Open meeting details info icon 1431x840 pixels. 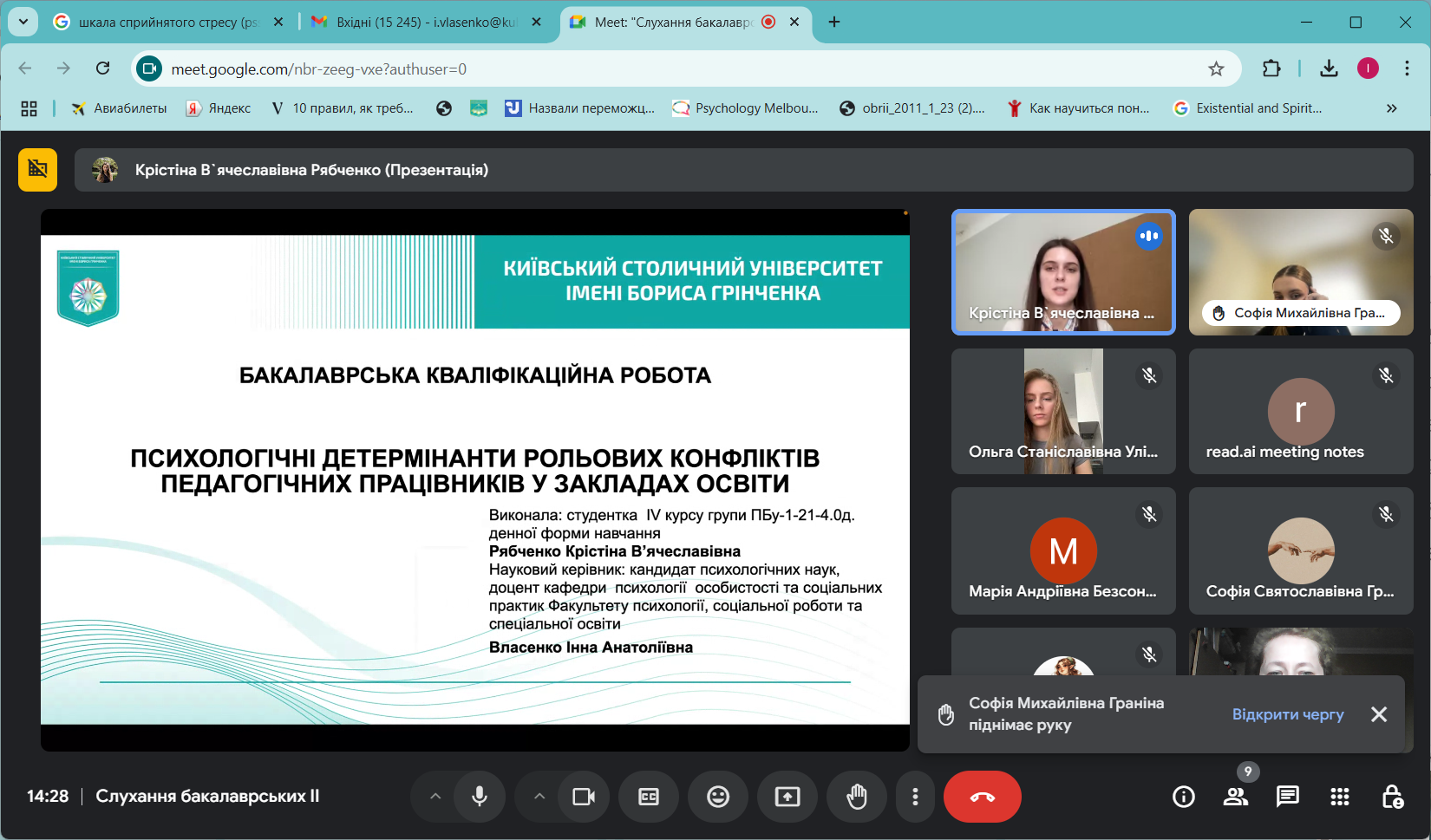click(x=1184, y=797)
